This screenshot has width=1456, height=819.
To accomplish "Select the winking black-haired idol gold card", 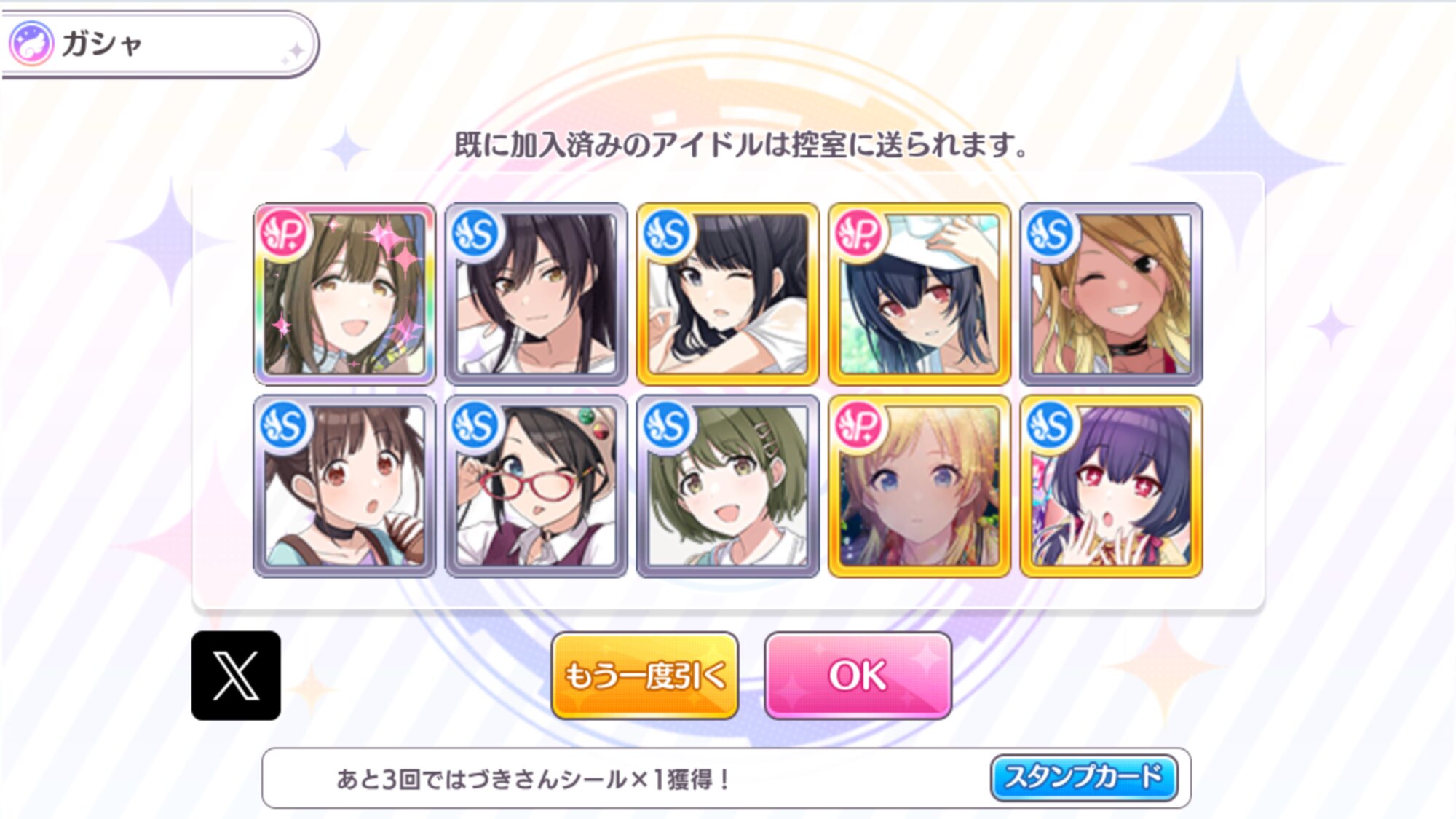I will pyautogui.click(x=728, y=294).
